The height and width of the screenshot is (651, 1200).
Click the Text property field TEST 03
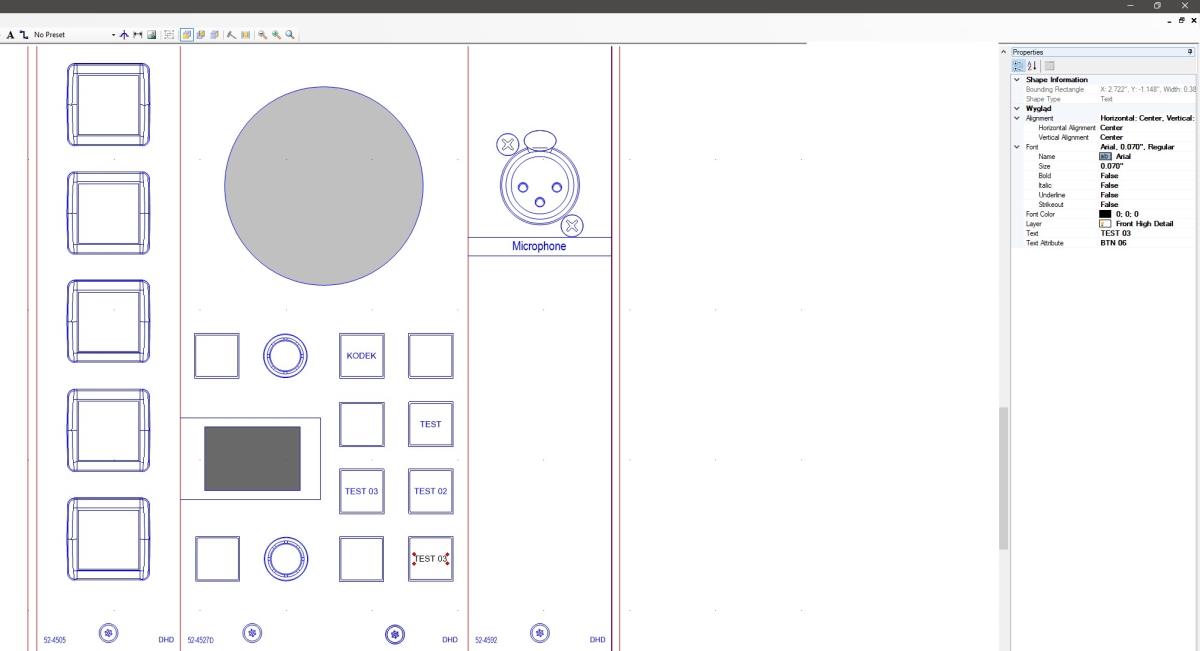point(1115,233)
